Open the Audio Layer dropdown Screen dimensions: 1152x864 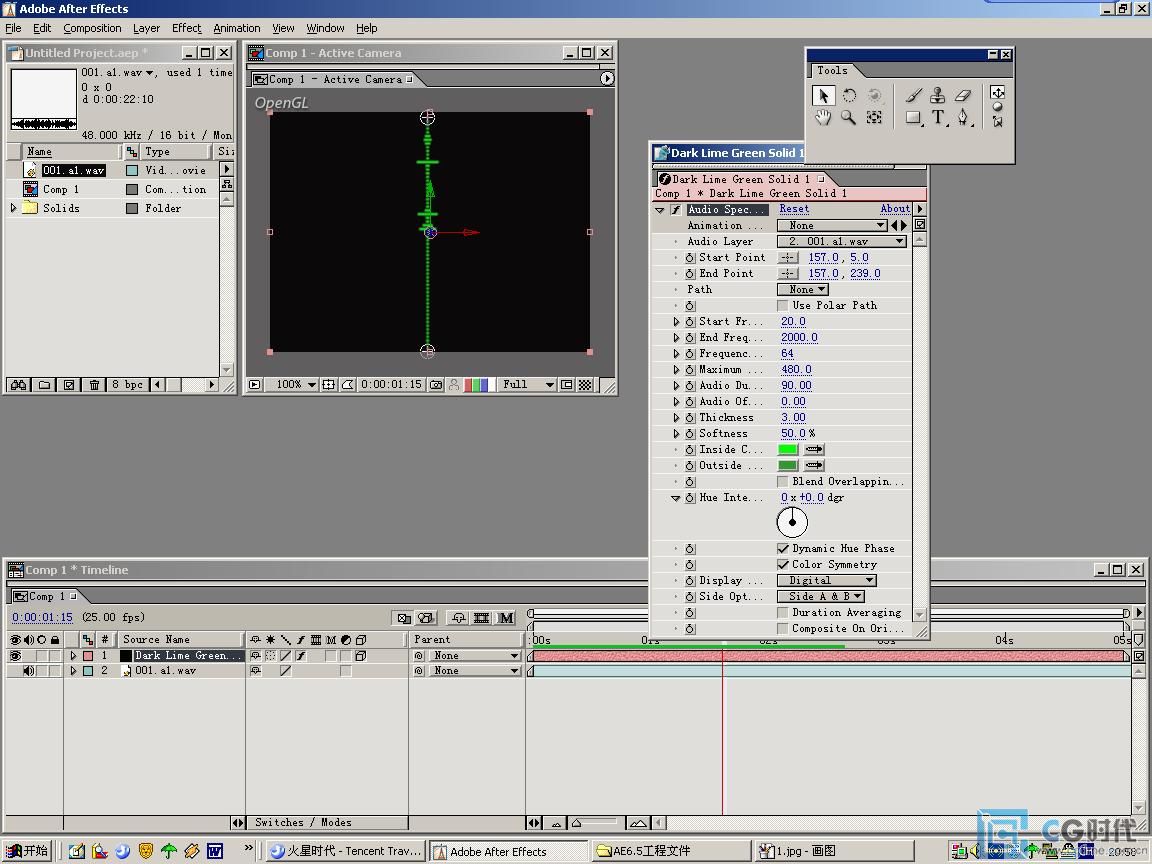click(842, 241)
